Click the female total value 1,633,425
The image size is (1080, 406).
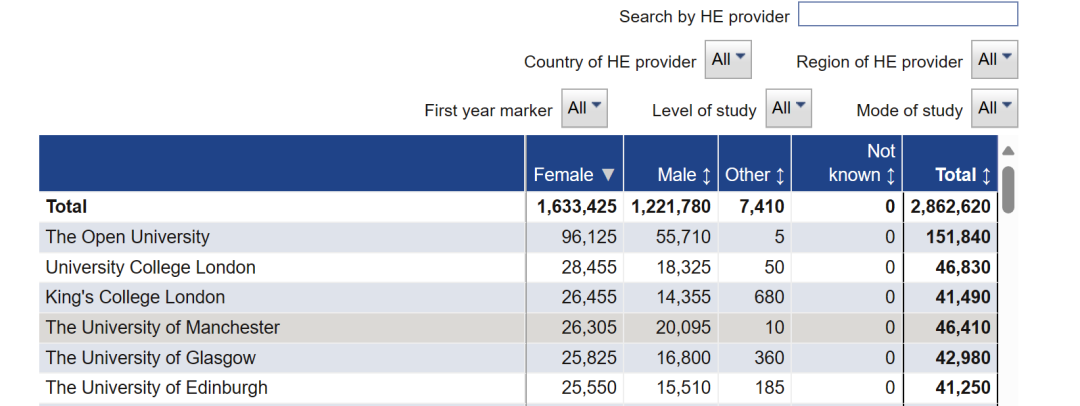coord(576,207)
